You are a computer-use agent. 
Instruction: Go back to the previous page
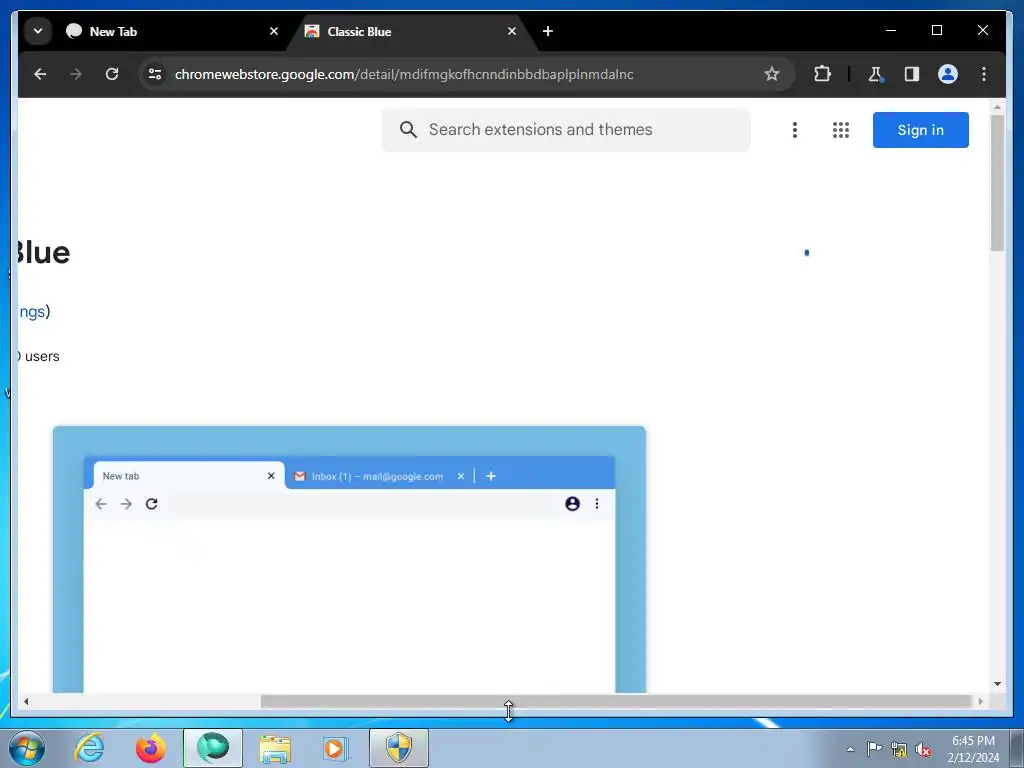(x=40, y=74)
